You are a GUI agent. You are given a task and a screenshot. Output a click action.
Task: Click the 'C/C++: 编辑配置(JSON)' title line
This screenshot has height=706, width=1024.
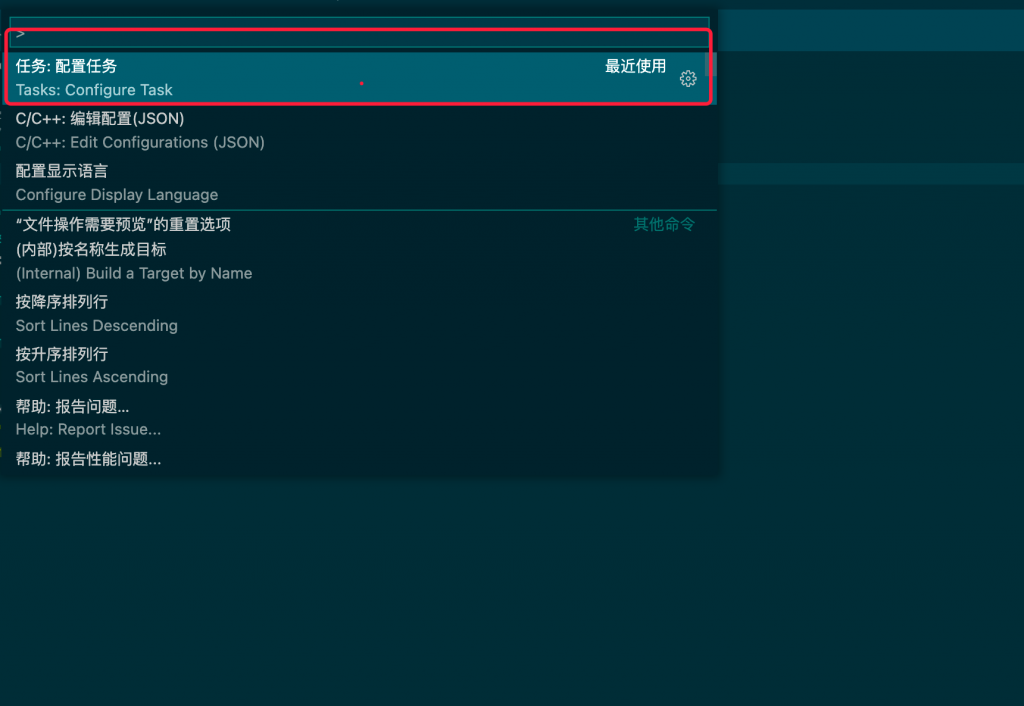coord(100,119)
